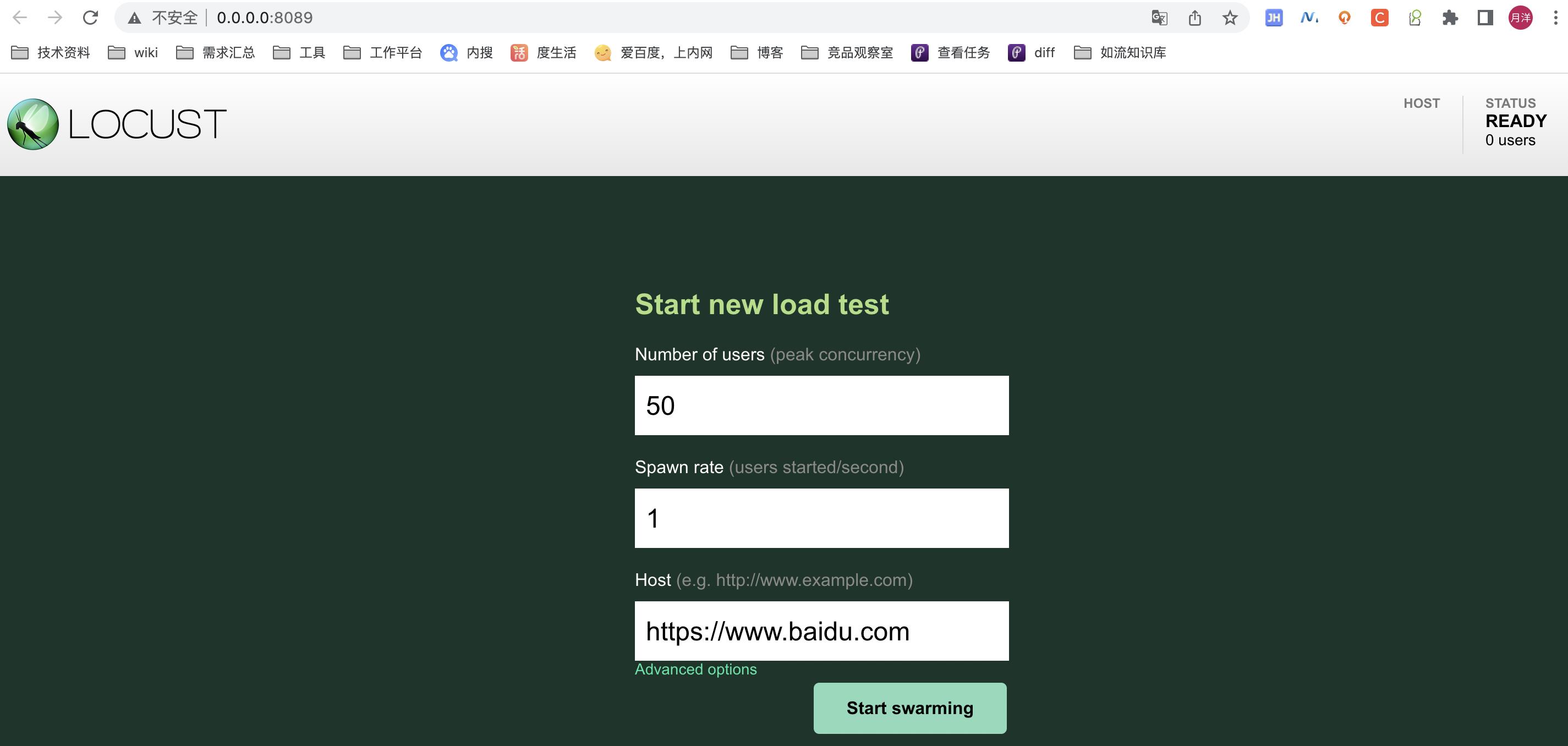Bookmark this page with star icon
1568x746 pixels.
[1230, 18]
